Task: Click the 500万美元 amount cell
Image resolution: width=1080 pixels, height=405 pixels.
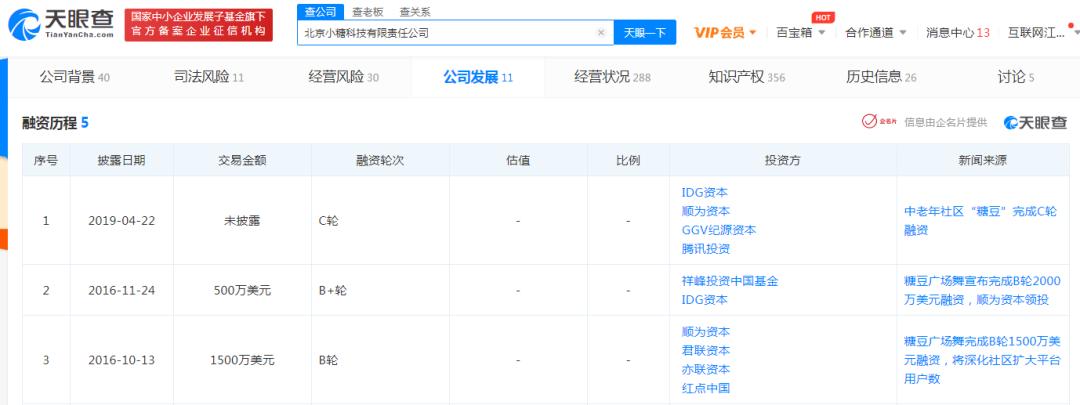Action: (242, 291)
